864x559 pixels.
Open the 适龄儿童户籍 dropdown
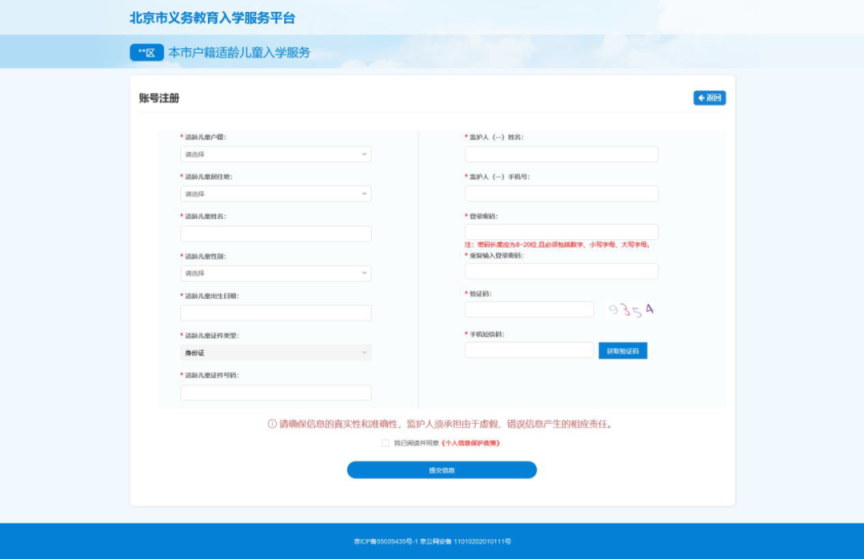pos(275,155)
